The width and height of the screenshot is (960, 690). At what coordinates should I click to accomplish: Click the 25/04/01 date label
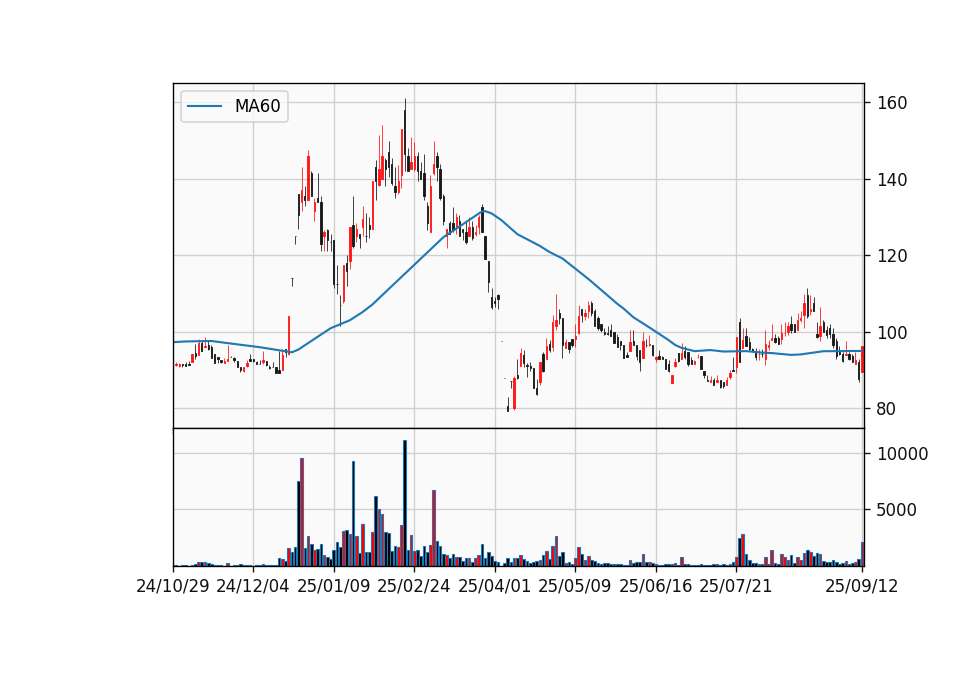click(495, 586)
